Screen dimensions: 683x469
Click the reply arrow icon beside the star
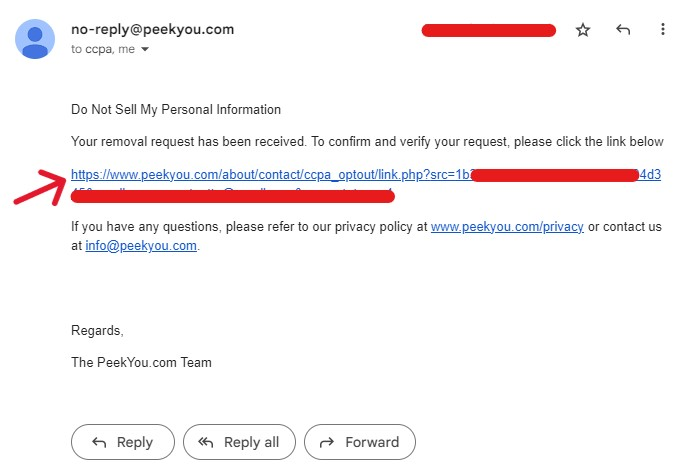(x=623, y=30)
